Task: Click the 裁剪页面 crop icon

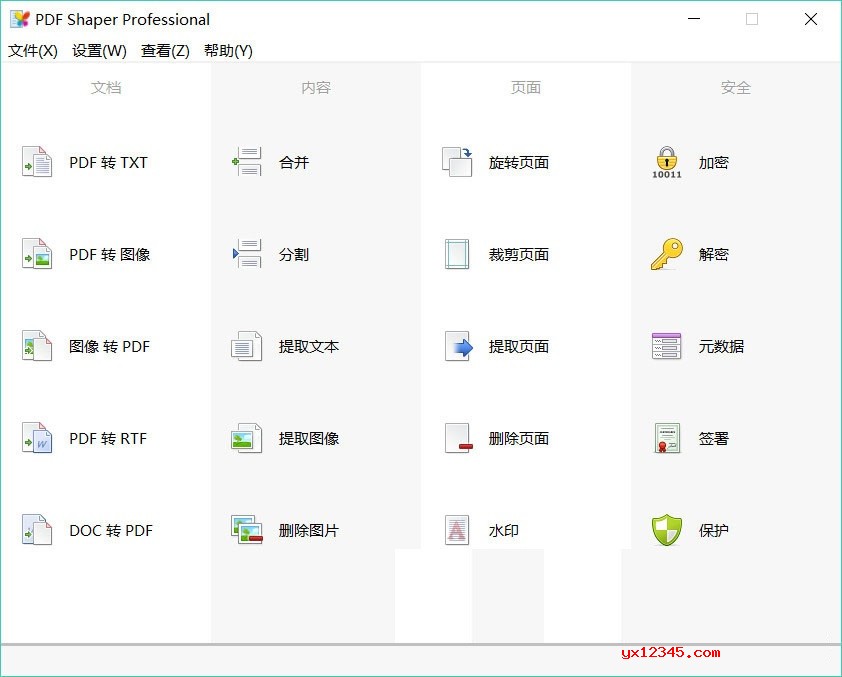Action: (x=457, y=254)
